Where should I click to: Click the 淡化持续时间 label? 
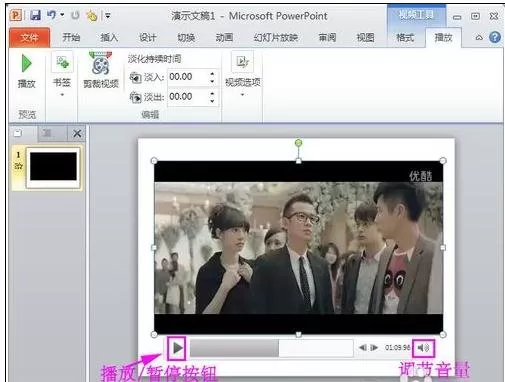155,59
